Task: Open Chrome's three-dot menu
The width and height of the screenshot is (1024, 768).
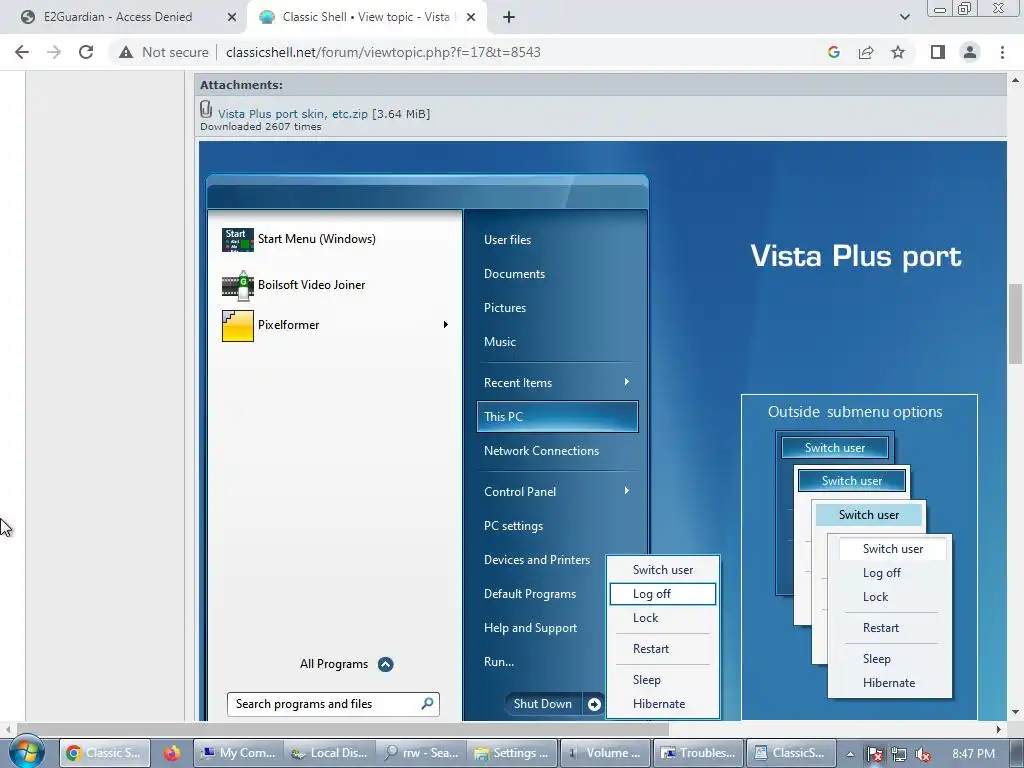Action: tap(1002, 52)
